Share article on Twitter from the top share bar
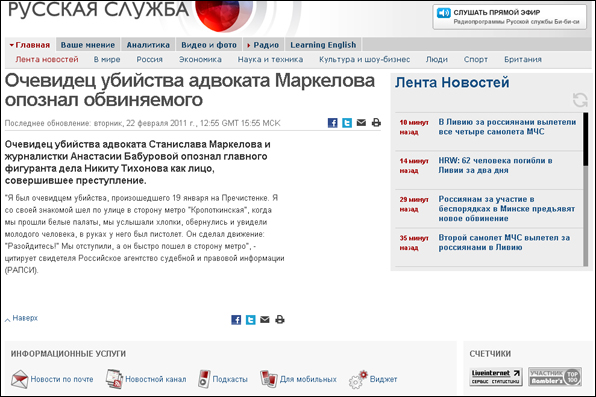 [x=347, y=123]
